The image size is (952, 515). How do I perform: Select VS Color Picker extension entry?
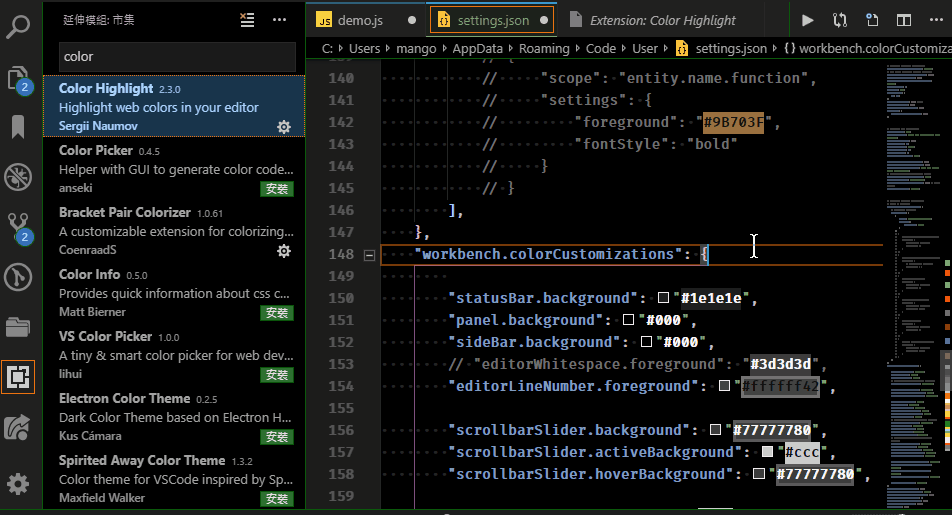(174, 355)
